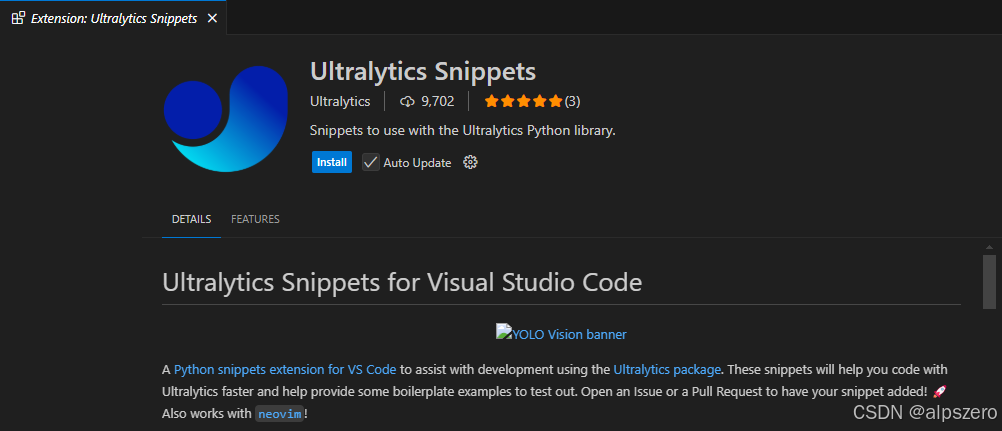Click the 9,702 install count
Viewport: 1002px width, 431px height.
pos(438,101)
